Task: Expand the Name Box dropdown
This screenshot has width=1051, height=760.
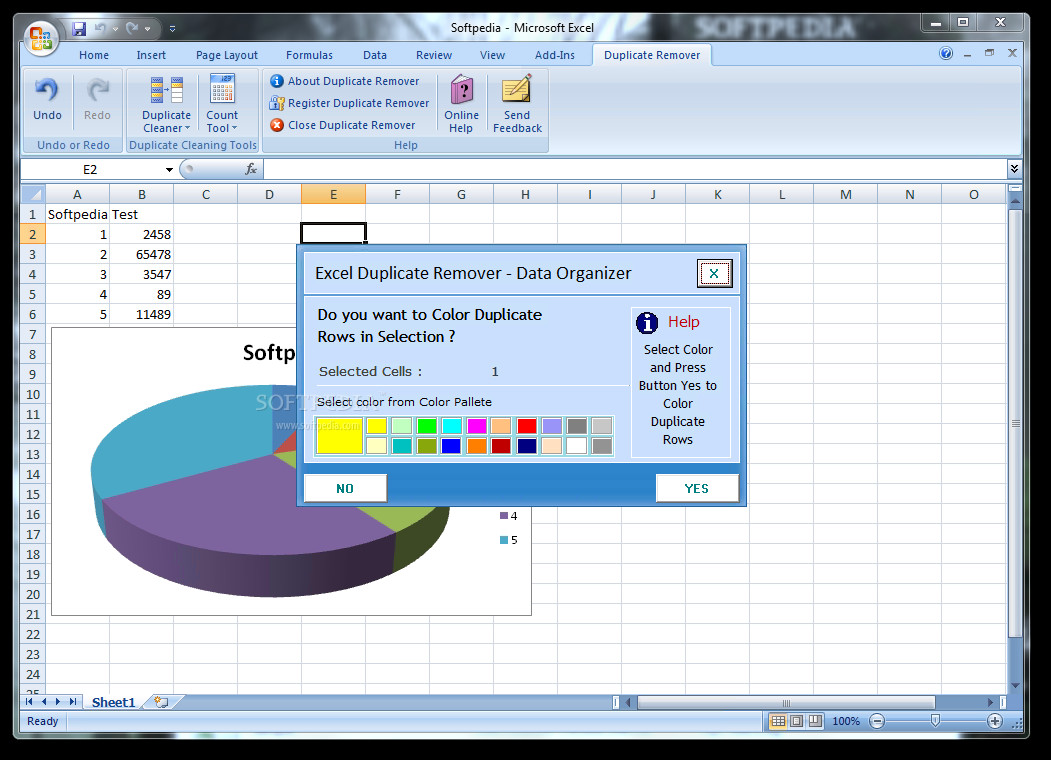Action: (x=169, y=170)
